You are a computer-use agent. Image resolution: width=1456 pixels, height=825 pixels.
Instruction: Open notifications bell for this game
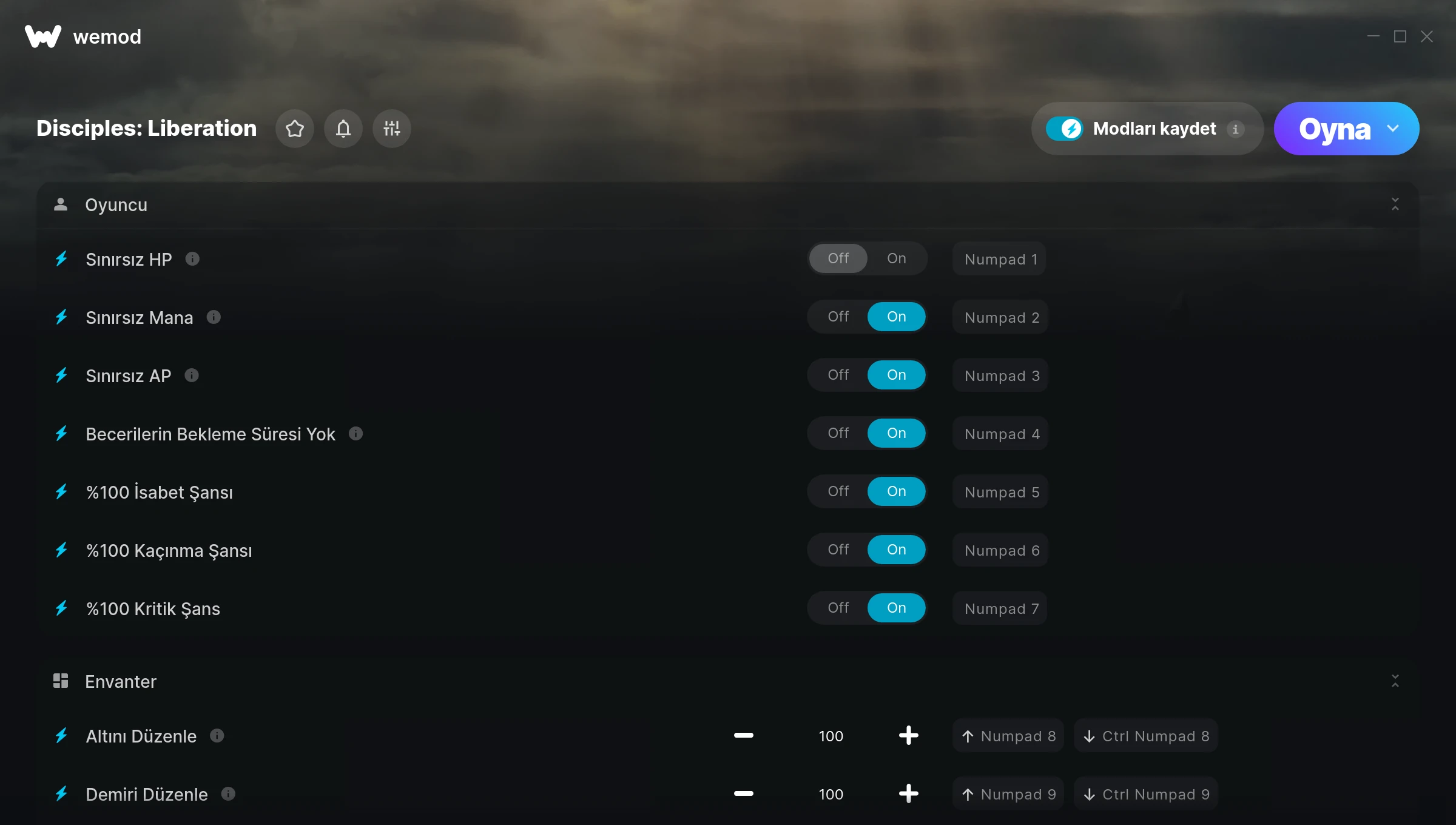click(x=343, y=129)
